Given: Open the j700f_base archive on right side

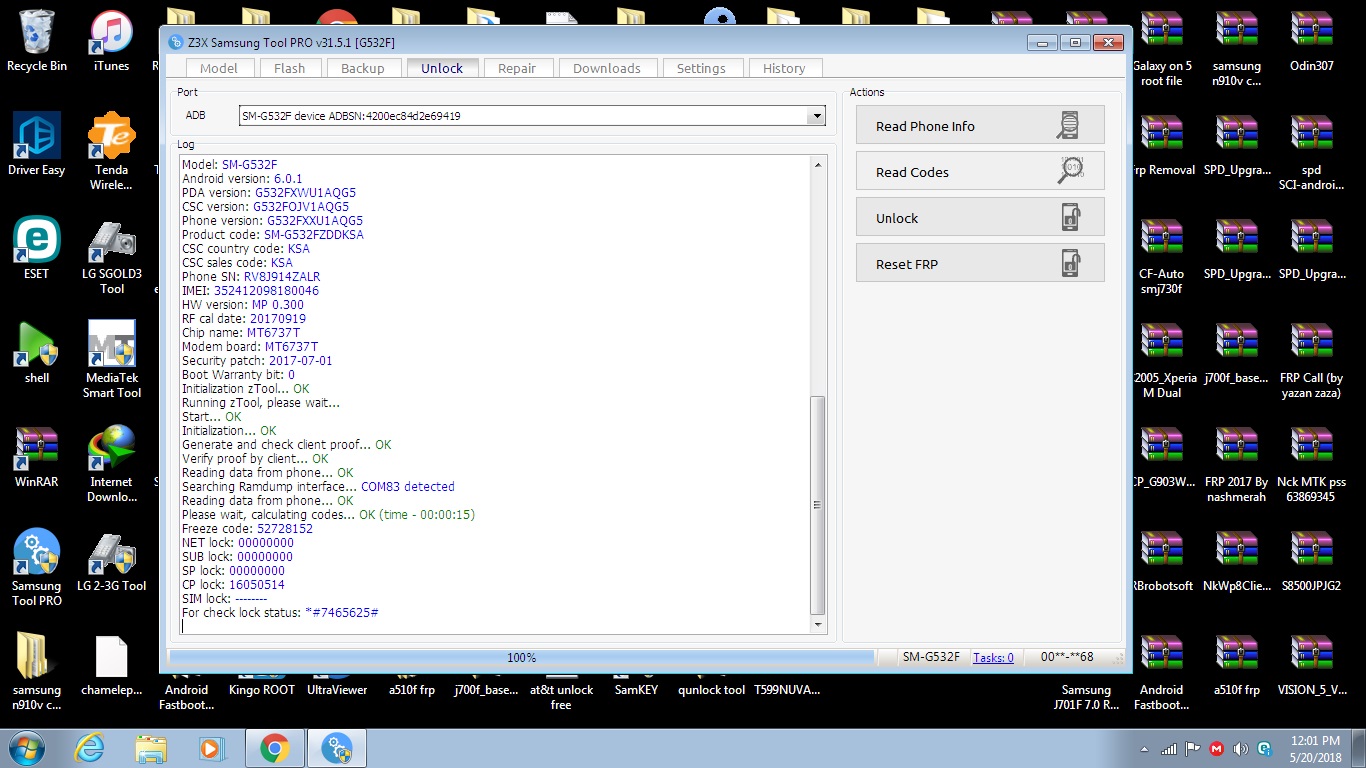Looking at the screenshot, I should pos(1236,352).
